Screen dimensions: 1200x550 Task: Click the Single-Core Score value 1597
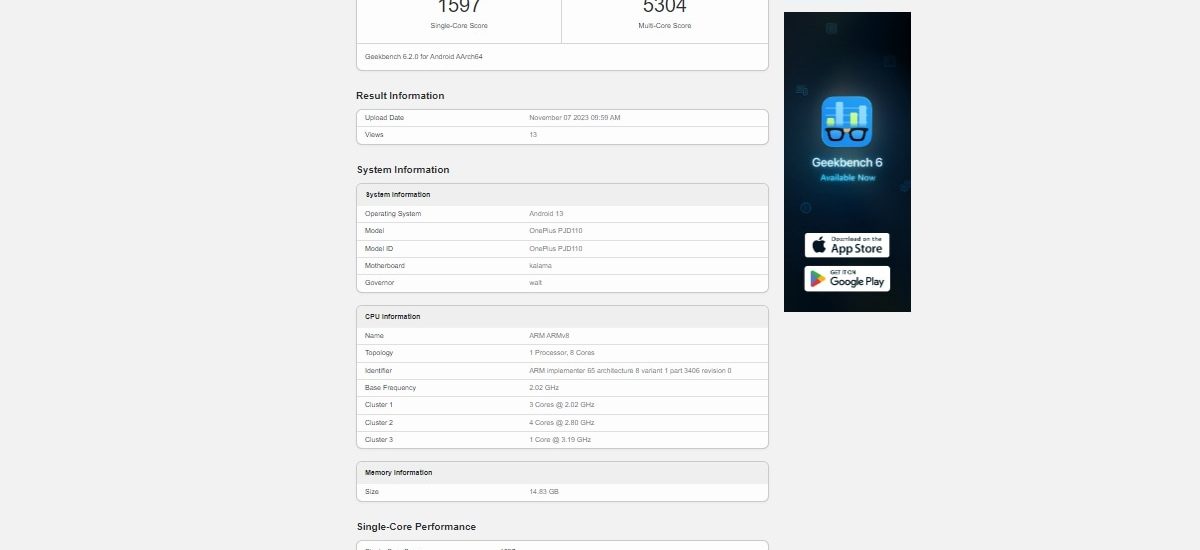point(459,7)
